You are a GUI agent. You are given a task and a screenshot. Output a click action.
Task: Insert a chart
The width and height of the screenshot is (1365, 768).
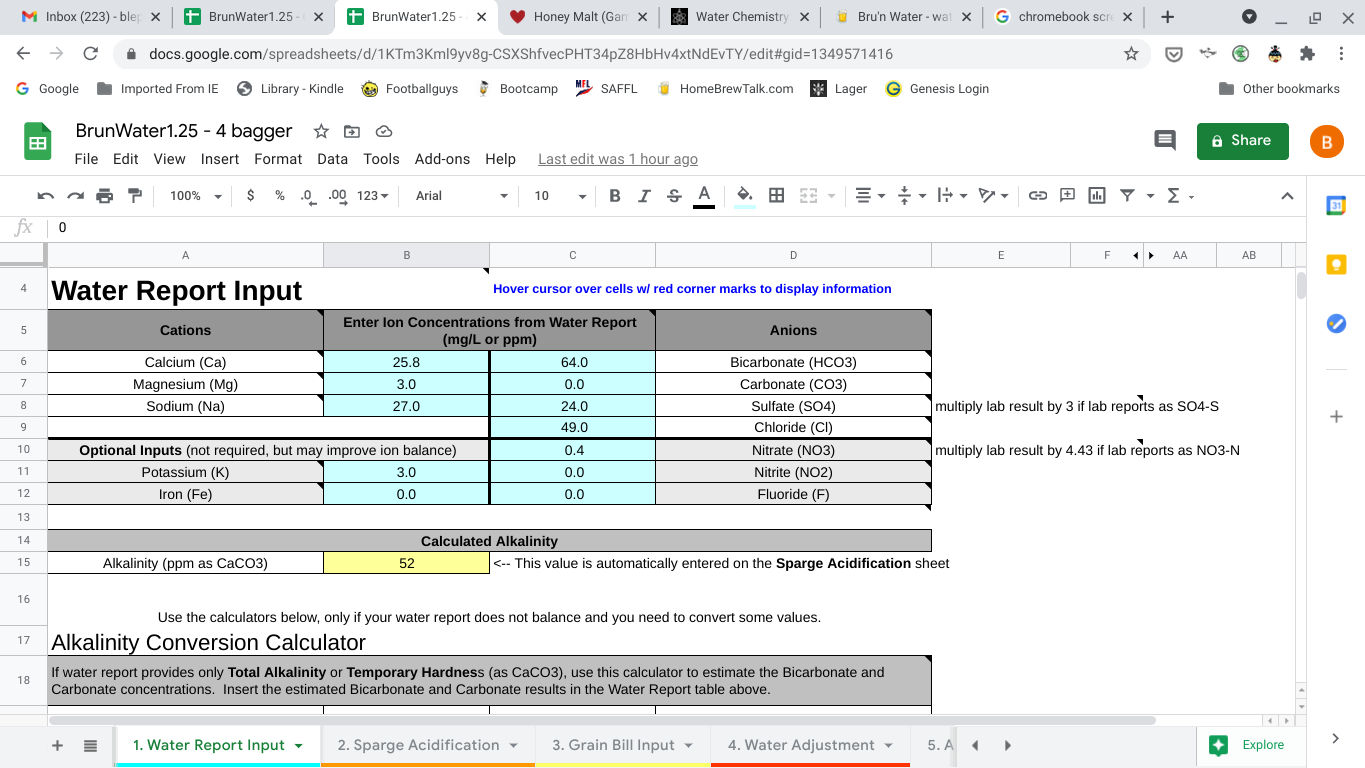[1097, 196]
